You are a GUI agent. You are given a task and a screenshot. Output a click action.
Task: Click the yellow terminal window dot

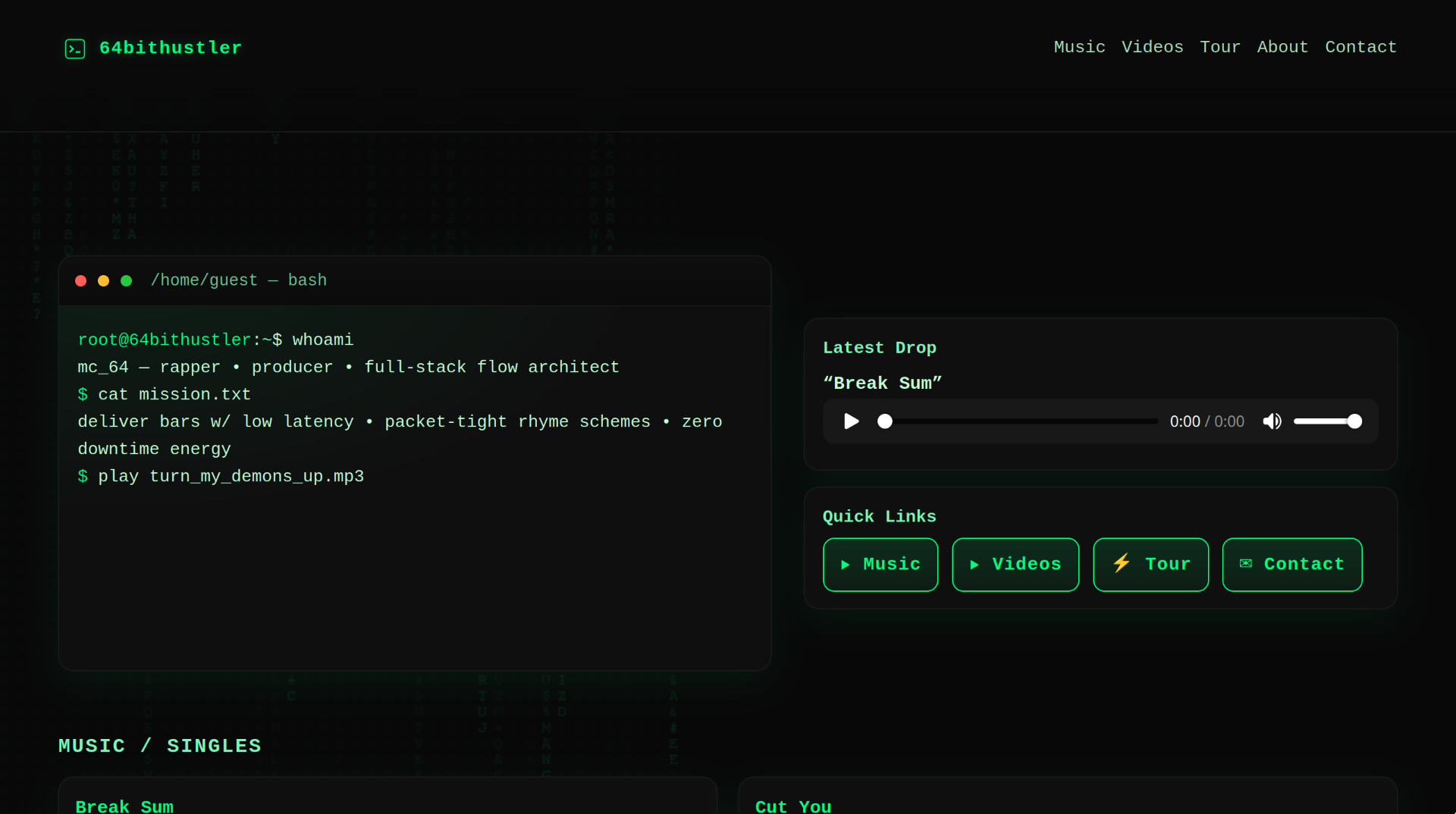point(104,281)
